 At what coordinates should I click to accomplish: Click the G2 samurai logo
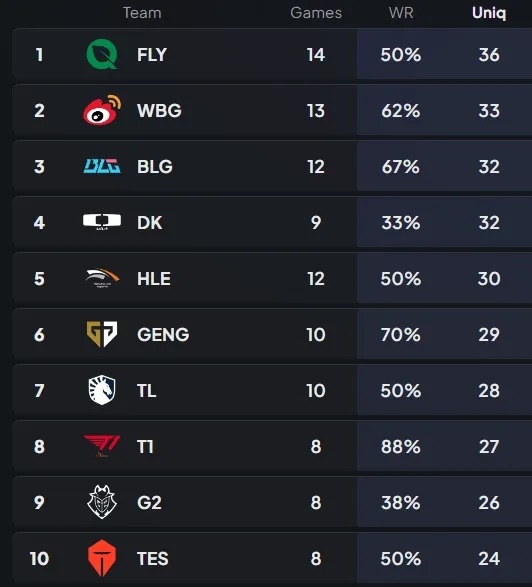point(102,502)
